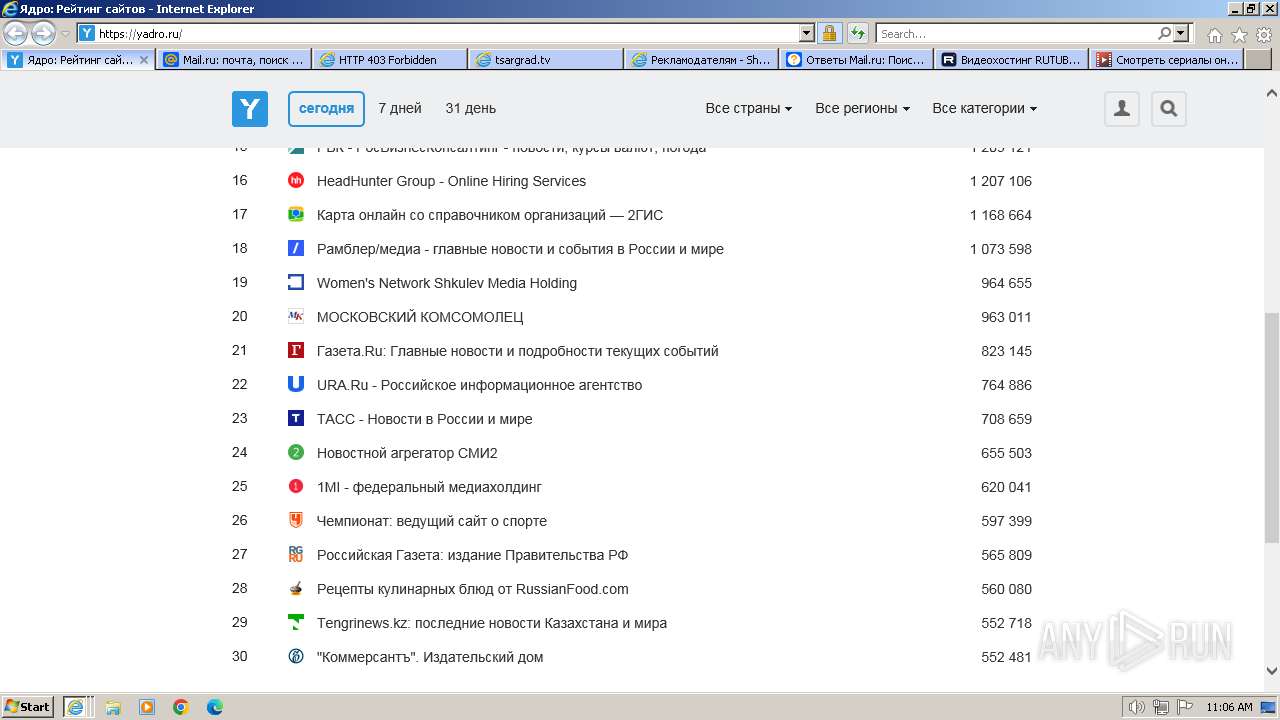
Task: Click the scrollbar down arrow
Action: [x=1272, y=671]
